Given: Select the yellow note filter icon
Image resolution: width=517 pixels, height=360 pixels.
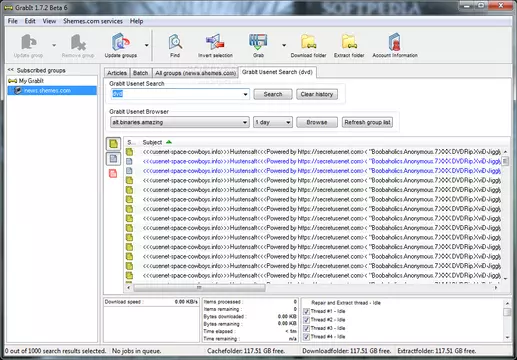Looking at the screenshot, I should click(113, 144).
